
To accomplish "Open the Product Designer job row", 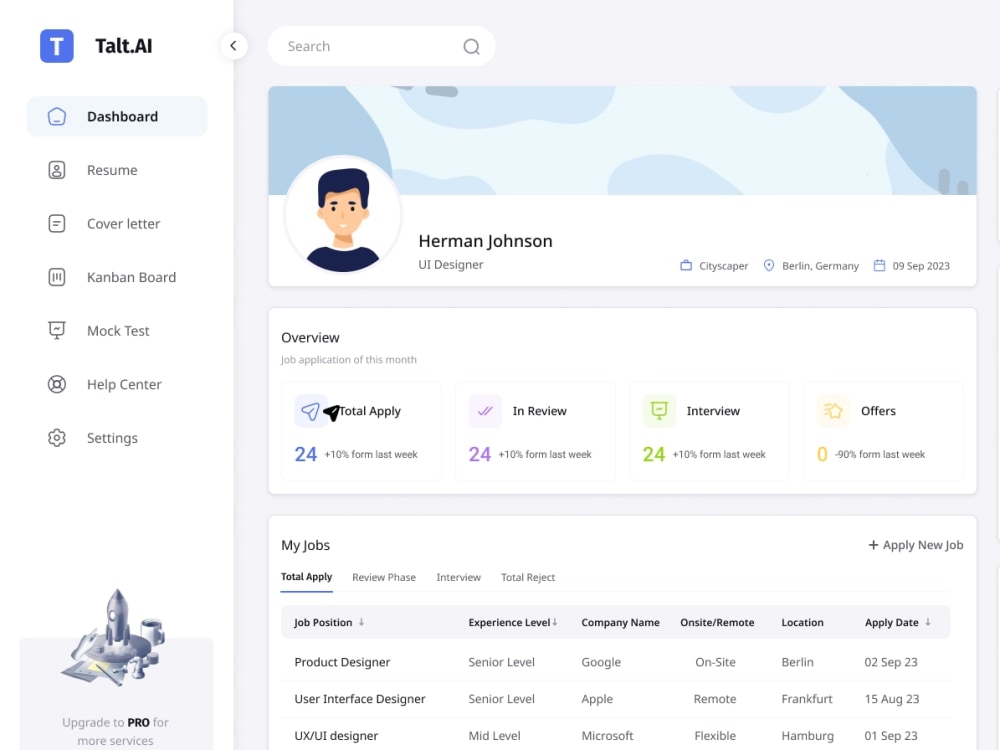I will click(x=616, y=662).
